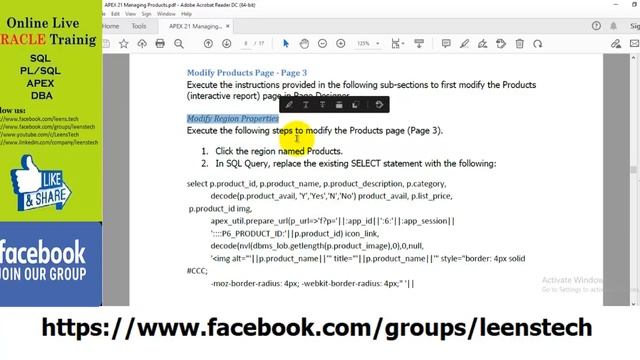
Task: Send file by email envelope icon
Action: pos(634,44)
